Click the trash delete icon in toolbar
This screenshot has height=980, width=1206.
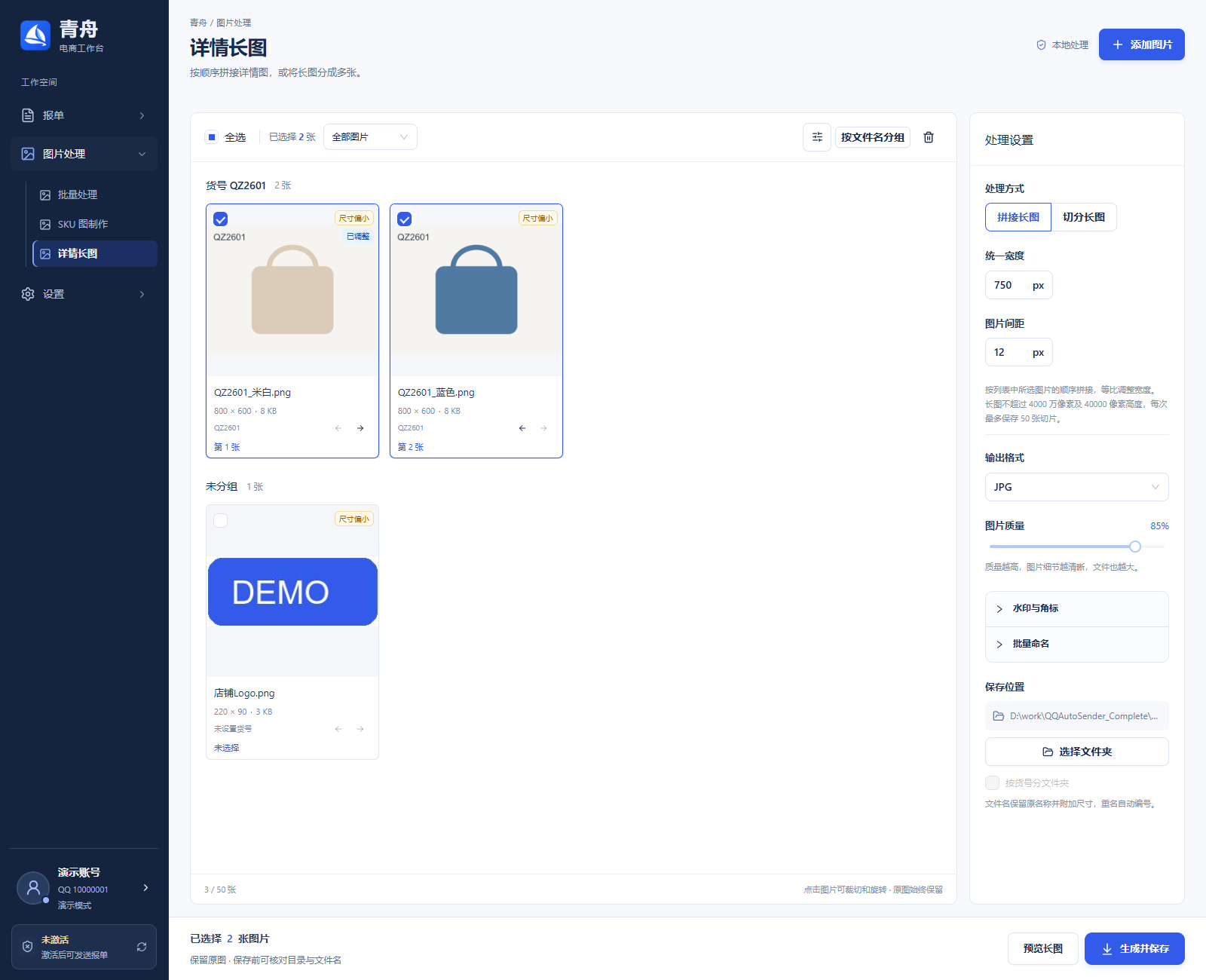[929, 137]
